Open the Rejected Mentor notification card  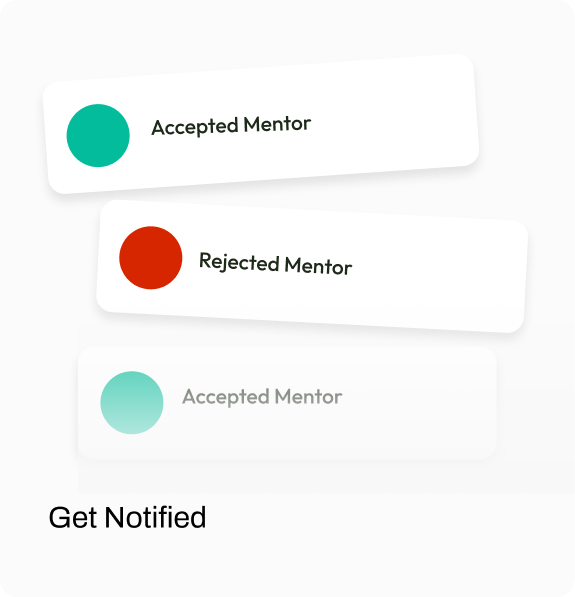coord(312,266)
